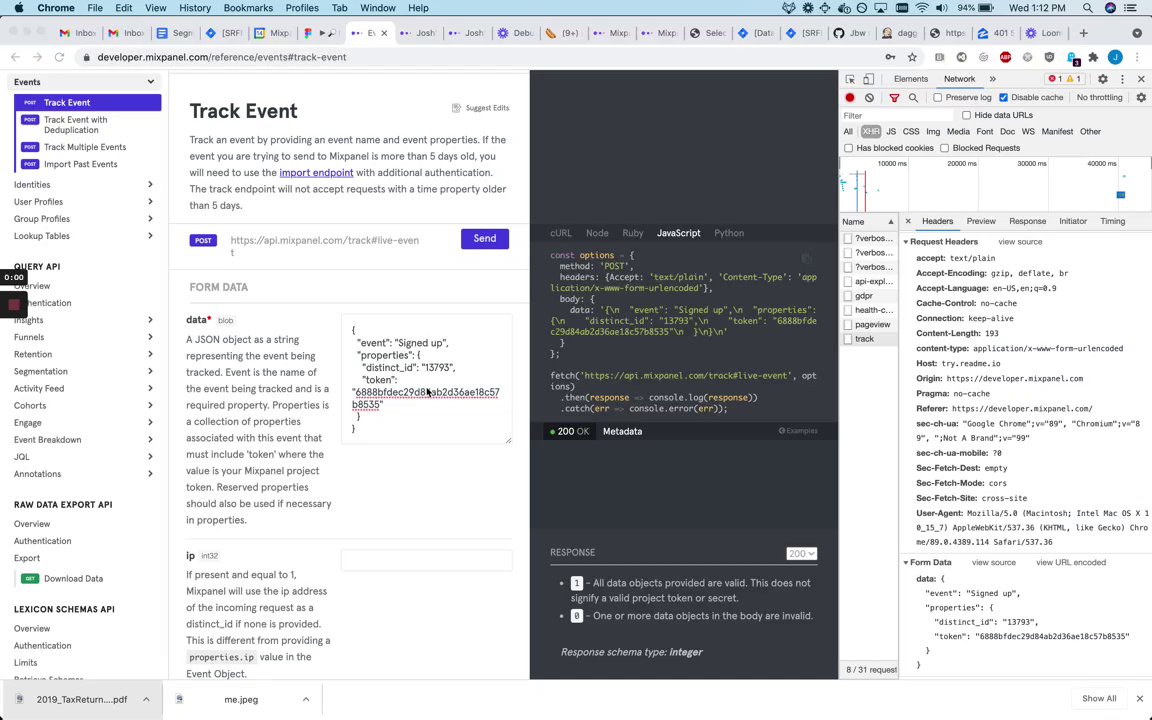Image resolution: width=1152 pixels, height=720 pixels.
Task: Open options for me.jpeg download
Action: (x=306, y=699)
